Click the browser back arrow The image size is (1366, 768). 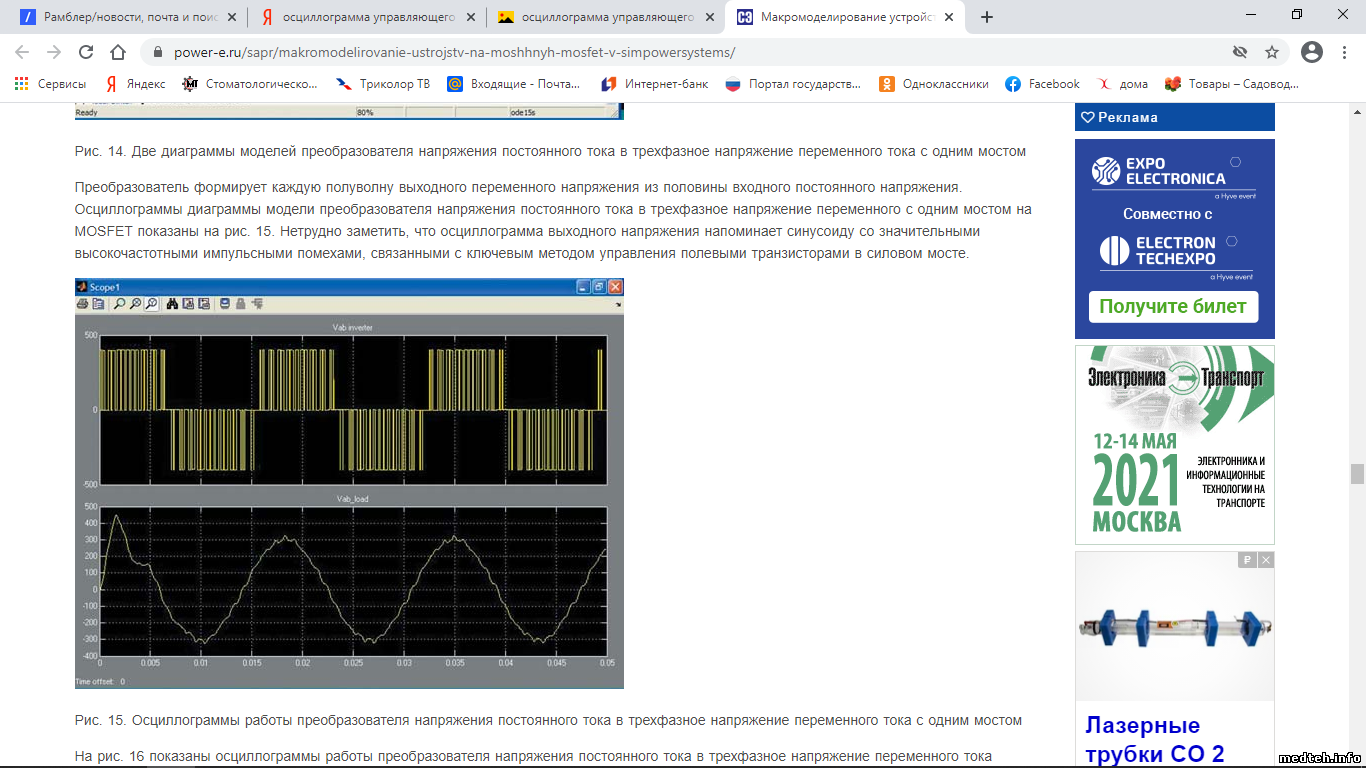pyautogui.click(x=22, y=52)
